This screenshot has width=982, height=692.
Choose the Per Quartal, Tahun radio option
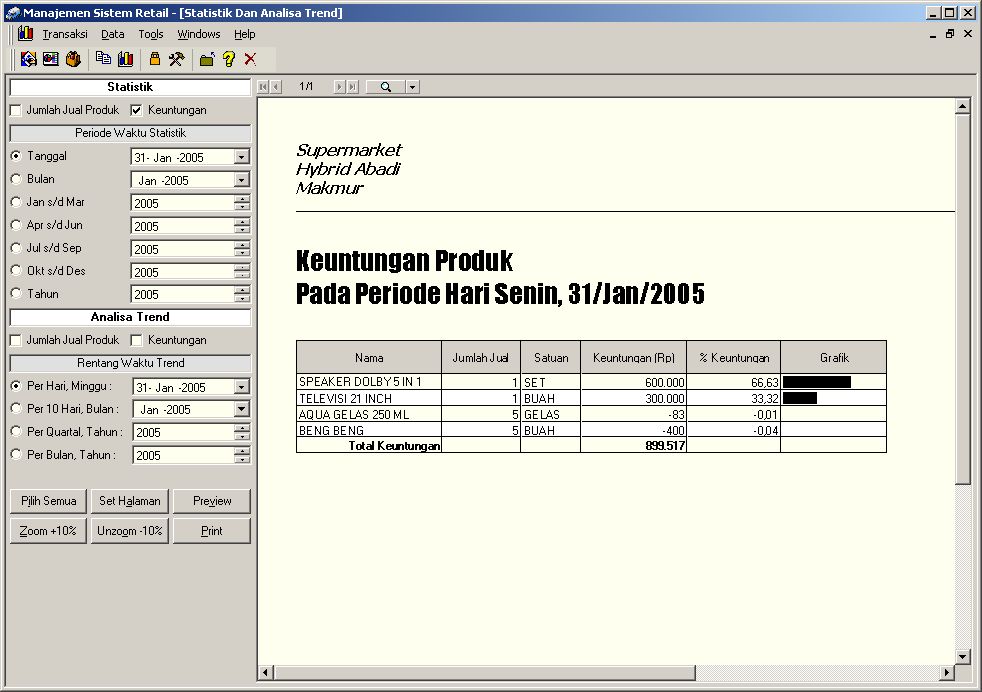(16, 432)
